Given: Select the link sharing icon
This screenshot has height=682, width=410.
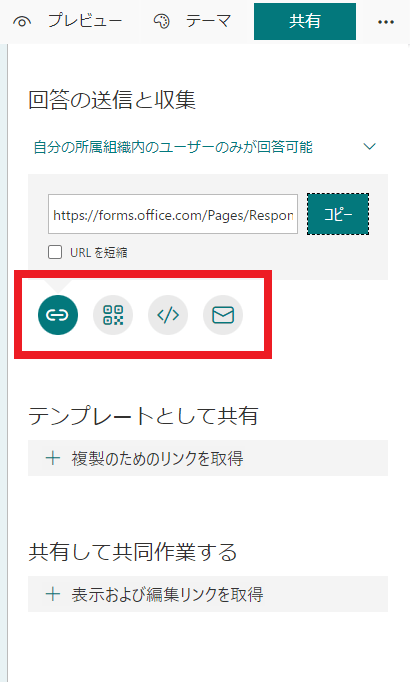Looking at the screenshot, I should pos(58,315).
